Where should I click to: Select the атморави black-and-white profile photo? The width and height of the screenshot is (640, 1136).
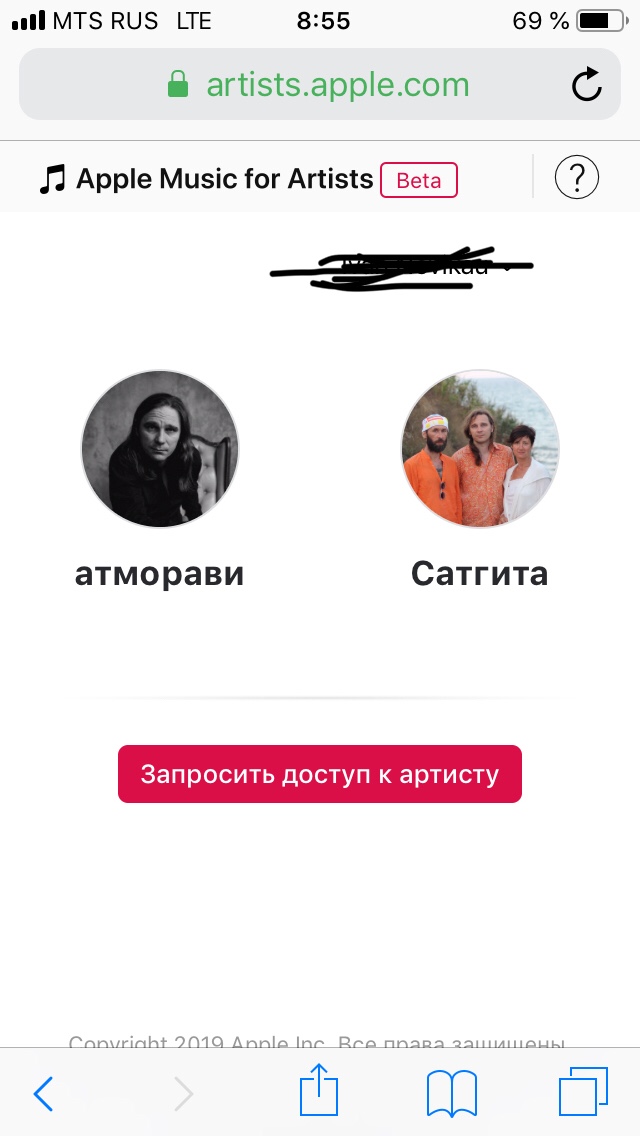159,449
